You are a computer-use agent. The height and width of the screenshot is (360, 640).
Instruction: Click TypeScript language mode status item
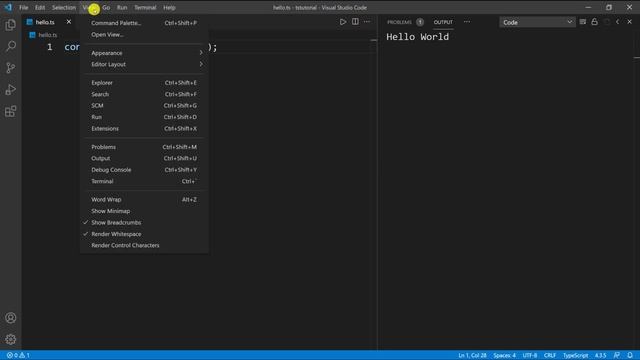tap(576, 356)
